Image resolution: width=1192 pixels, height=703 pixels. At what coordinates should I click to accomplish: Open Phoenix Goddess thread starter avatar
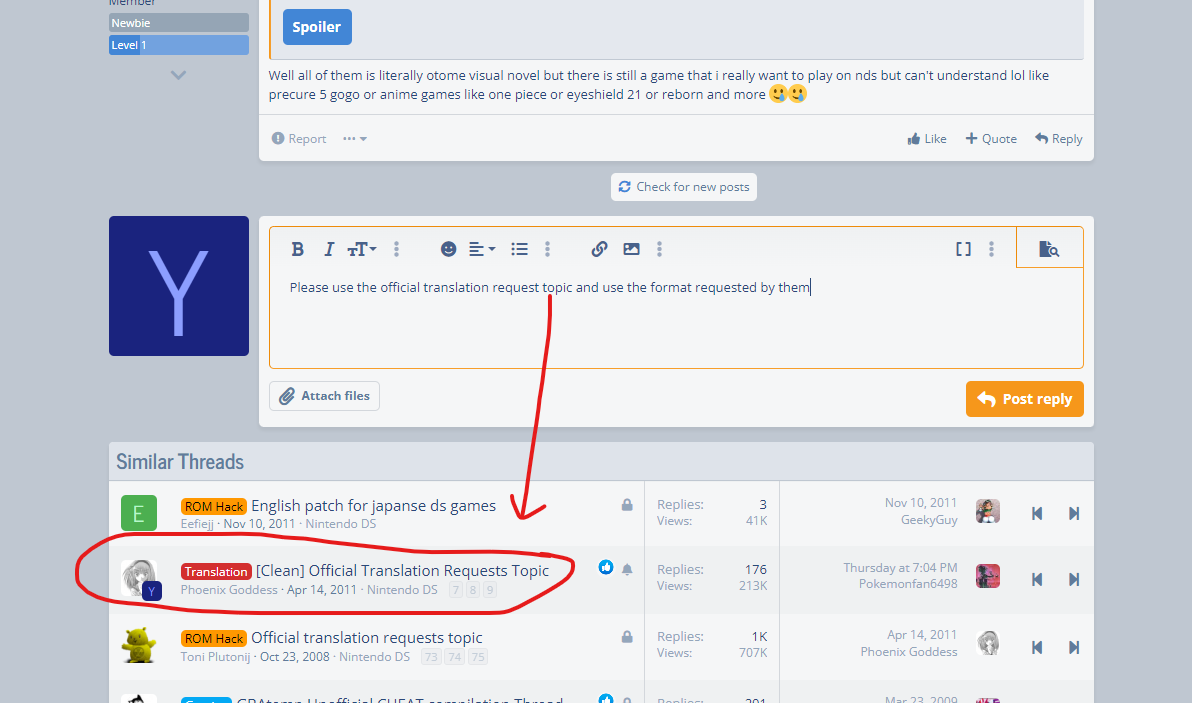click(138, 578)
